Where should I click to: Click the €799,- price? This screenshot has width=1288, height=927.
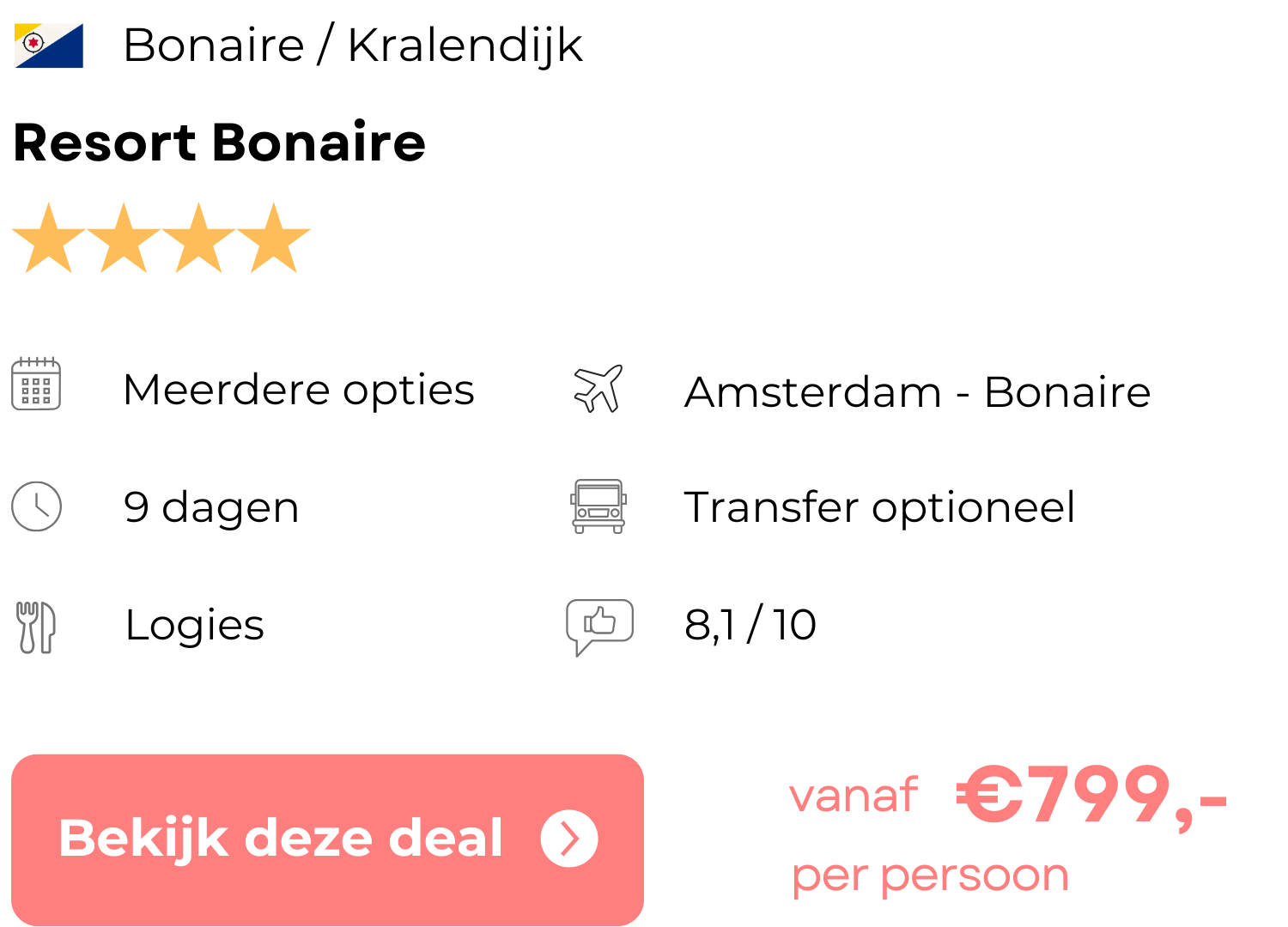point(1092,797)
